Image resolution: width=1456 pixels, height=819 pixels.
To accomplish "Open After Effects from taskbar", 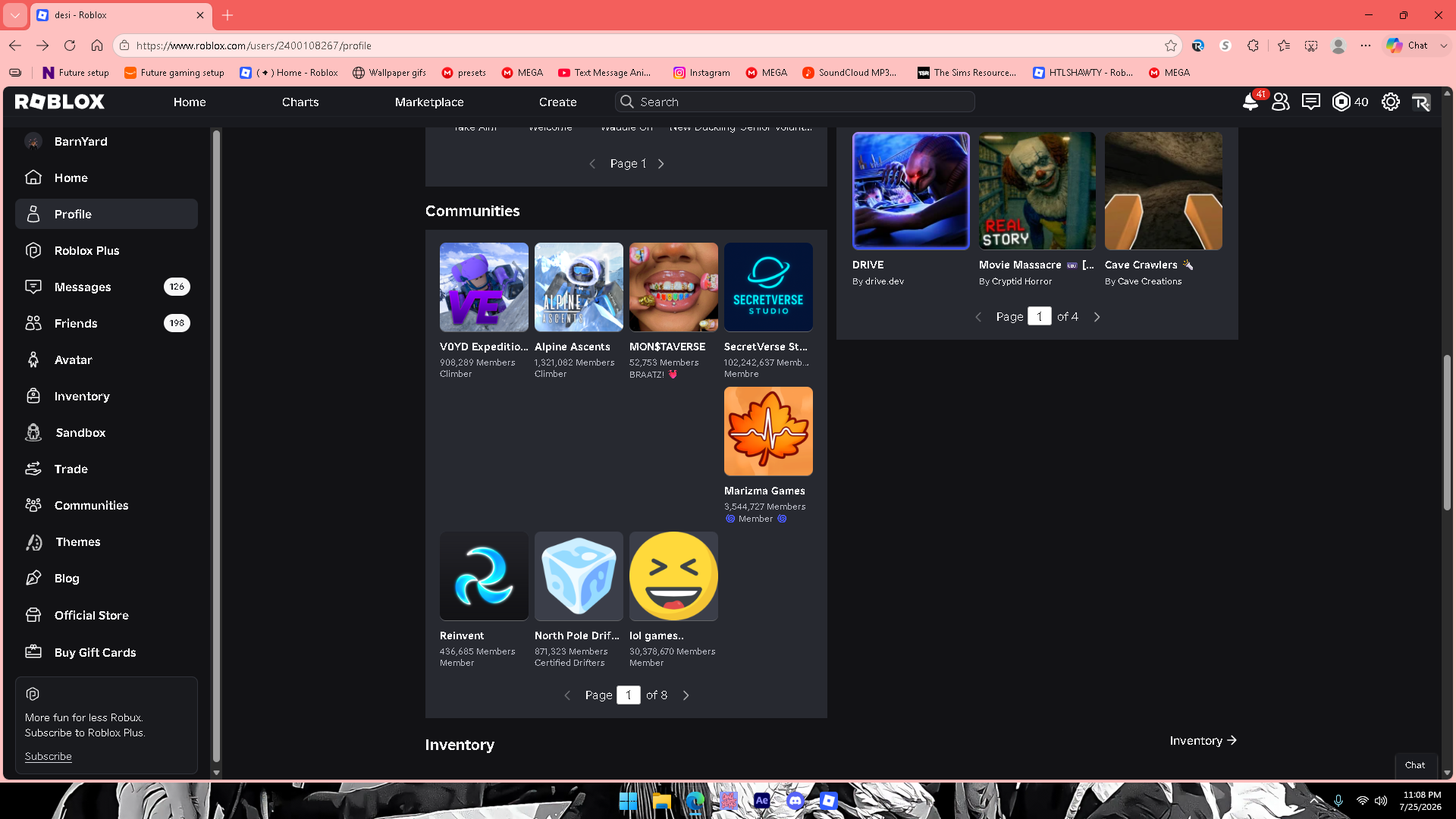I will click(x=761, y=801).
